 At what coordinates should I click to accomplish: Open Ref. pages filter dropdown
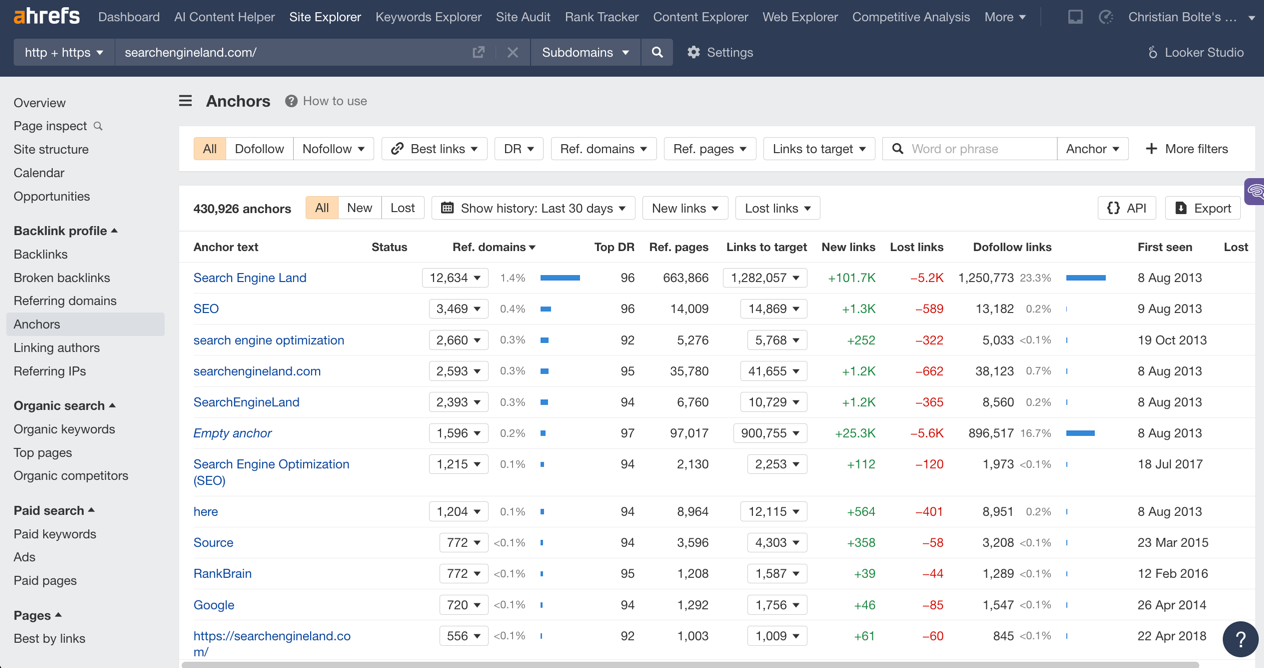pyautogui.click(x=709, y=149)
